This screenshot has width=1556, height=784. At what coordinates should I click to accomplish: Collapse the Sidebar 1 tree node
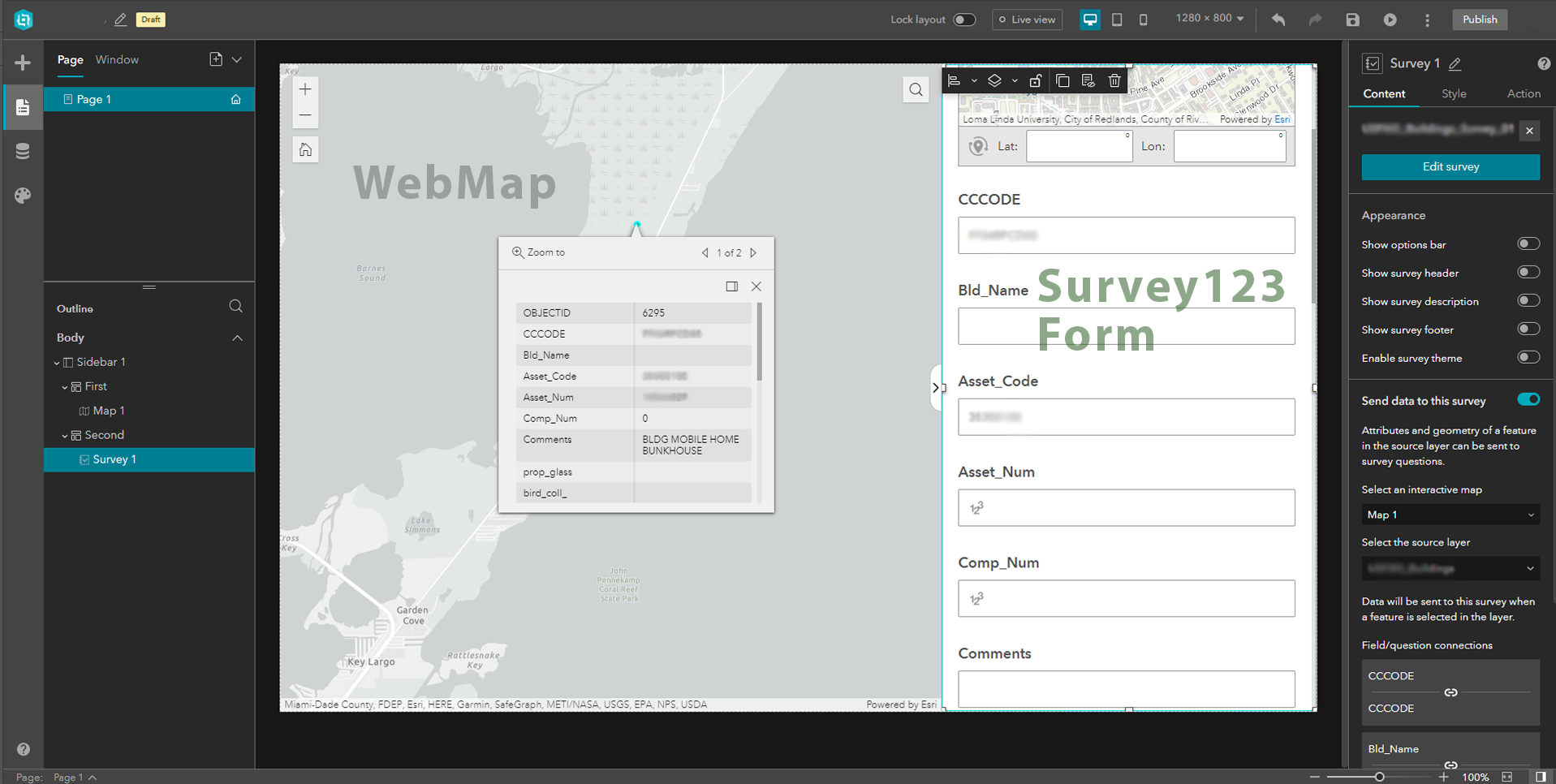pyautogui.click(x=57, y=363)
